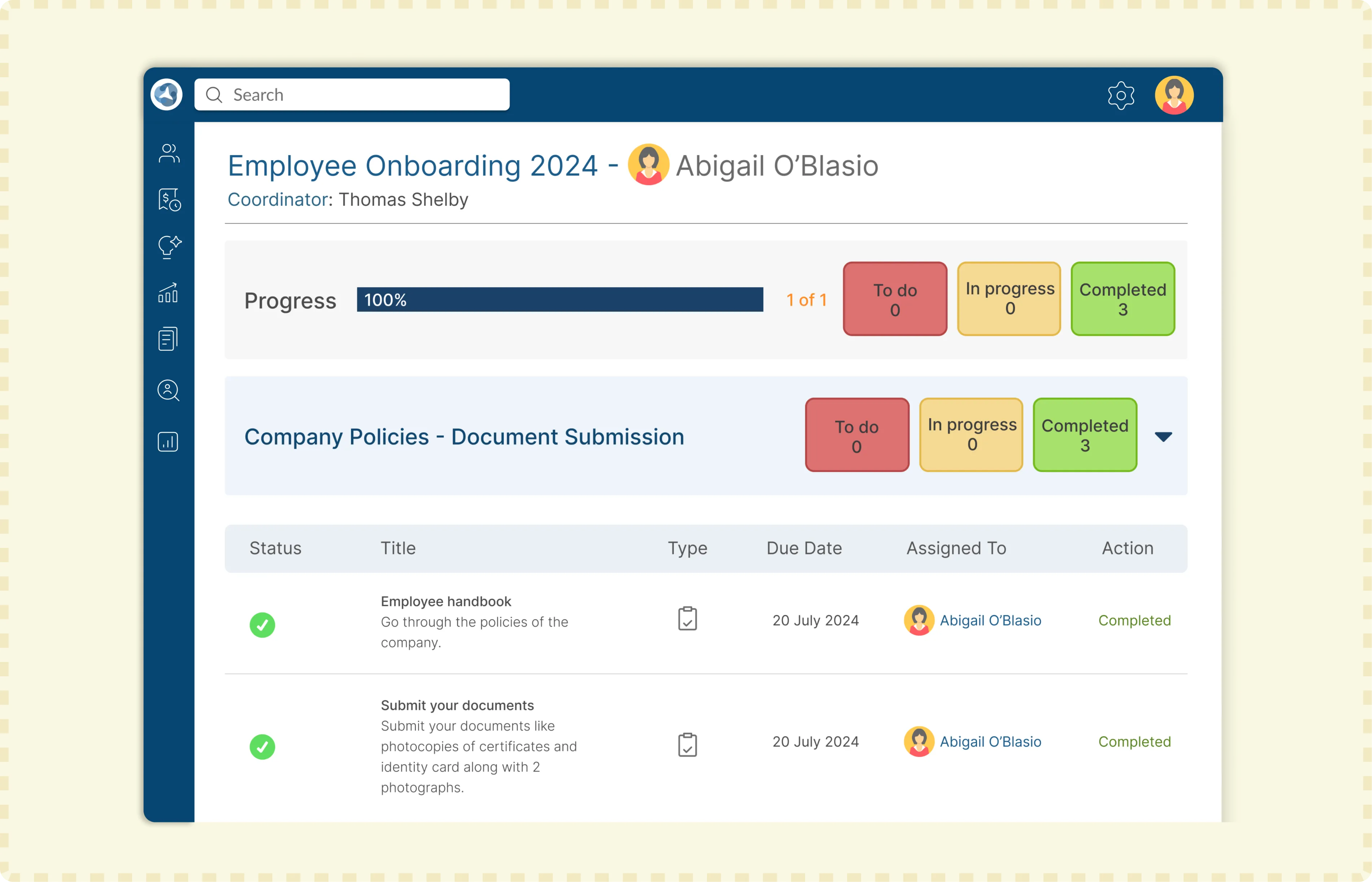Click inside the Search field
Viewport: 1372px width, 882px height.
point(352,94)
